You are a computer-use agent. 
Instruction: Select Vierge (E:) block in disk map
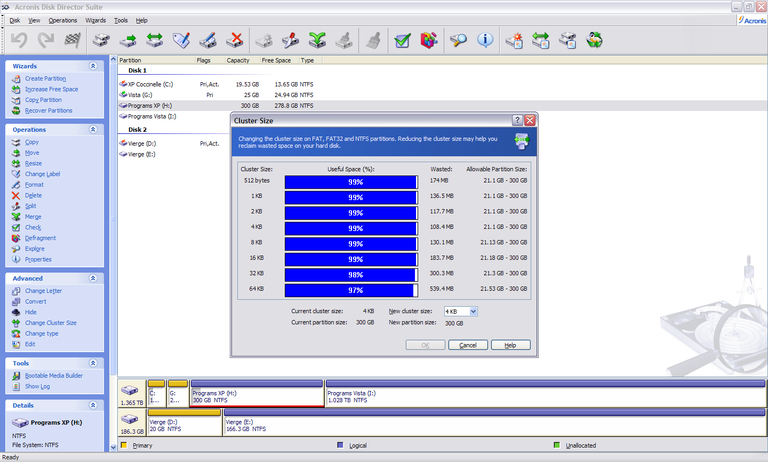tap(495, 422)
